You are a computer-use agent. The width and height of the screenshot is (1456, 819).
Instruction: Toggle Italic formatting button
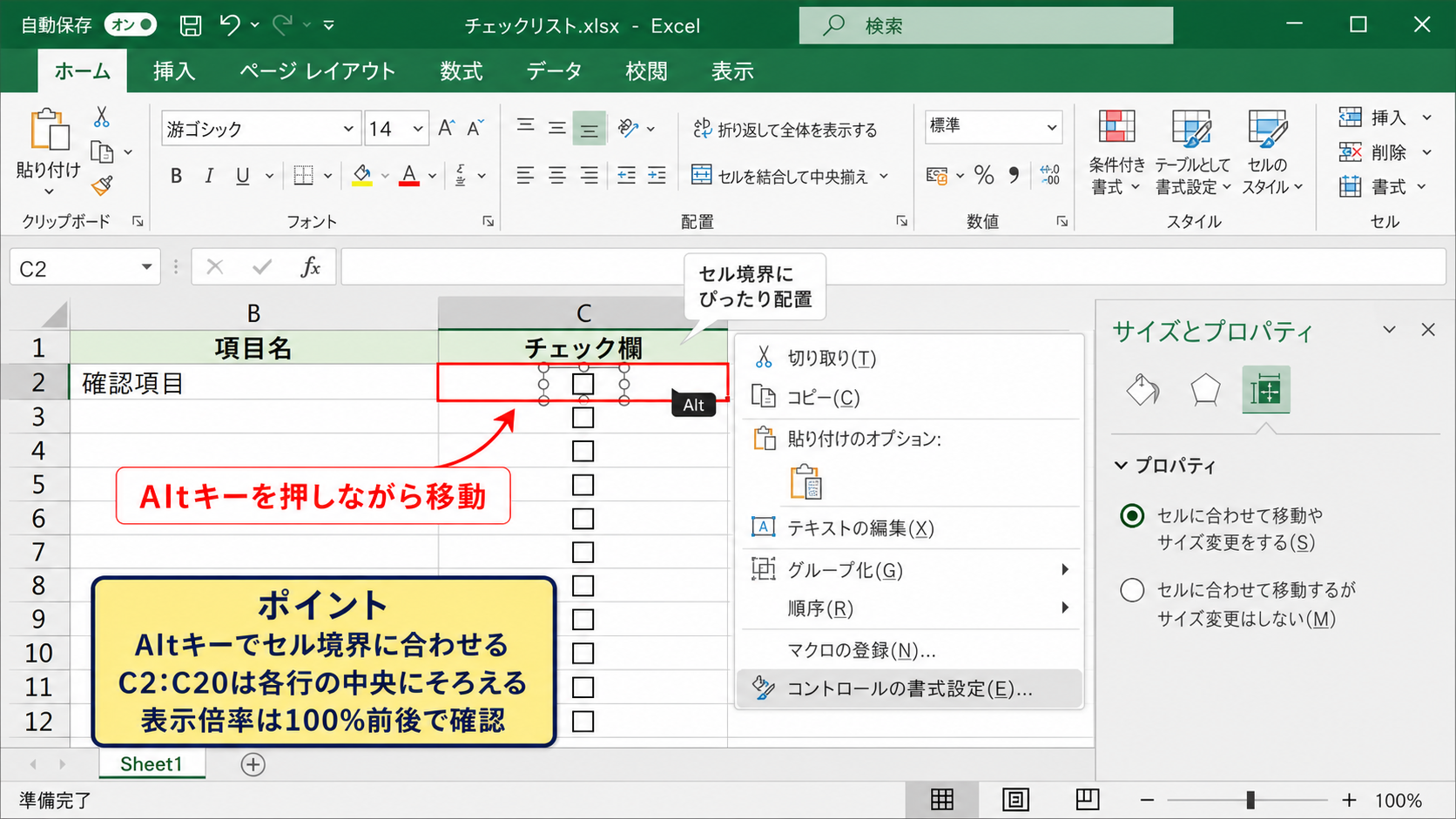(x=209, y=176)
